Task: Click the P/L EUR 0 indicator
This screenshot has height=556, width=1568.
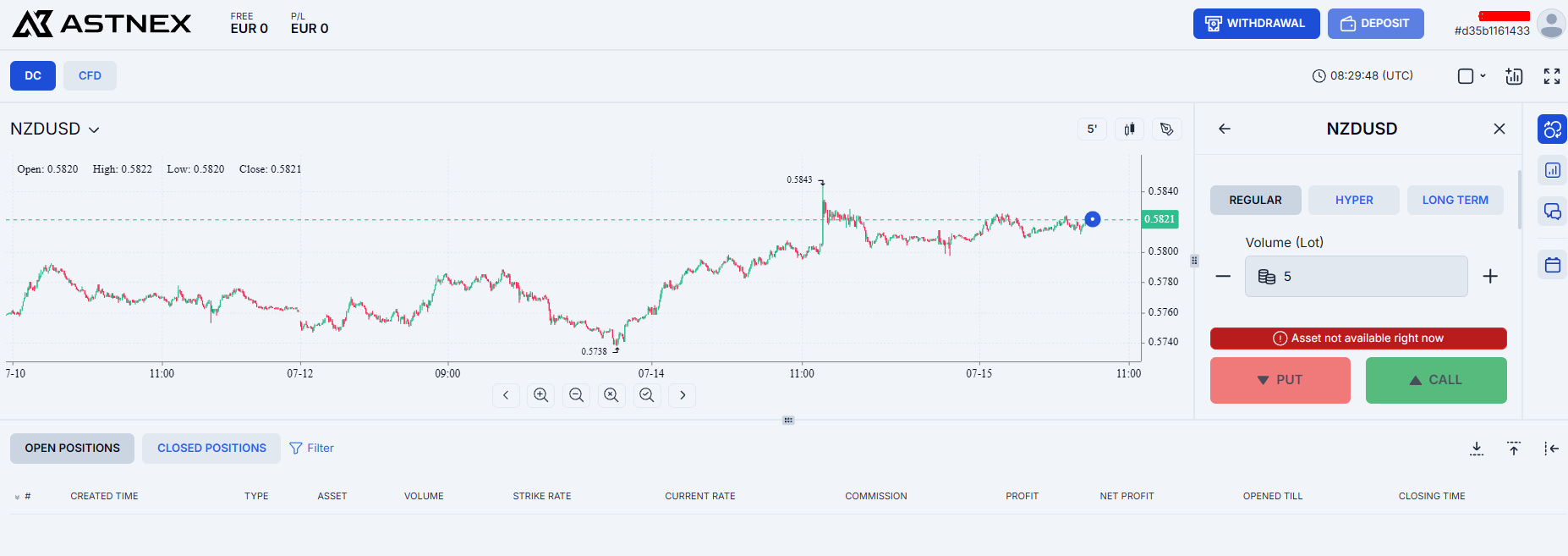Action: [x=310, y=24]
